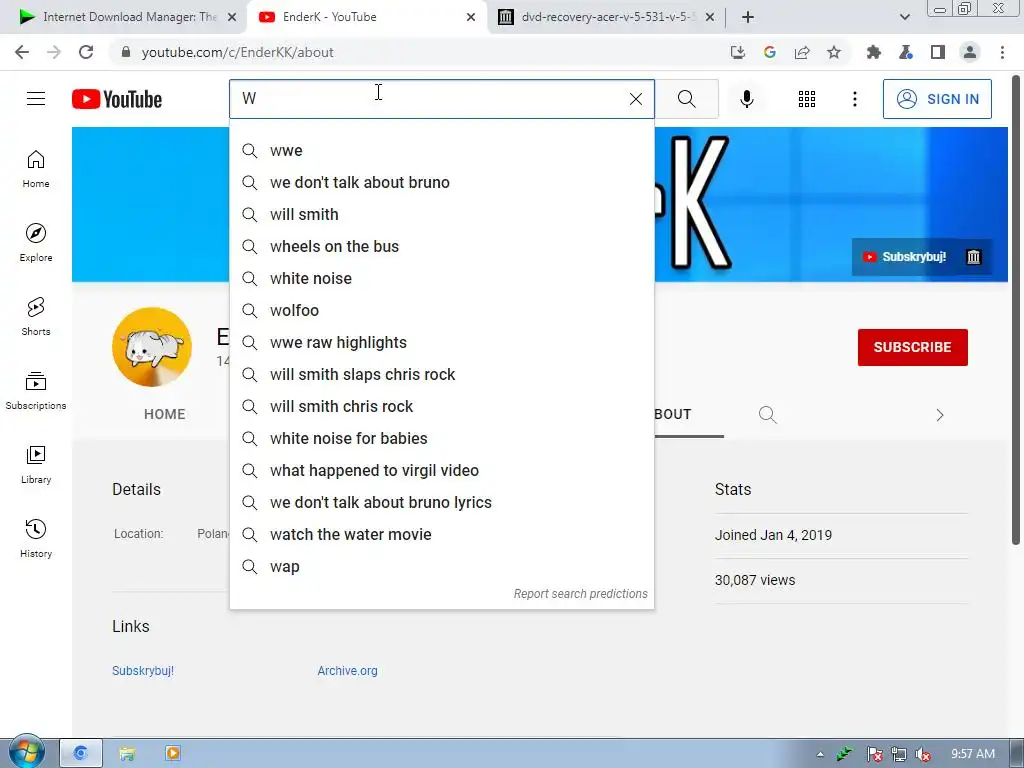Click the browser back arrow
Image resolution: width=1024 pixels, height=768 pixels.
pyautogui.click(x=22, y=52)
